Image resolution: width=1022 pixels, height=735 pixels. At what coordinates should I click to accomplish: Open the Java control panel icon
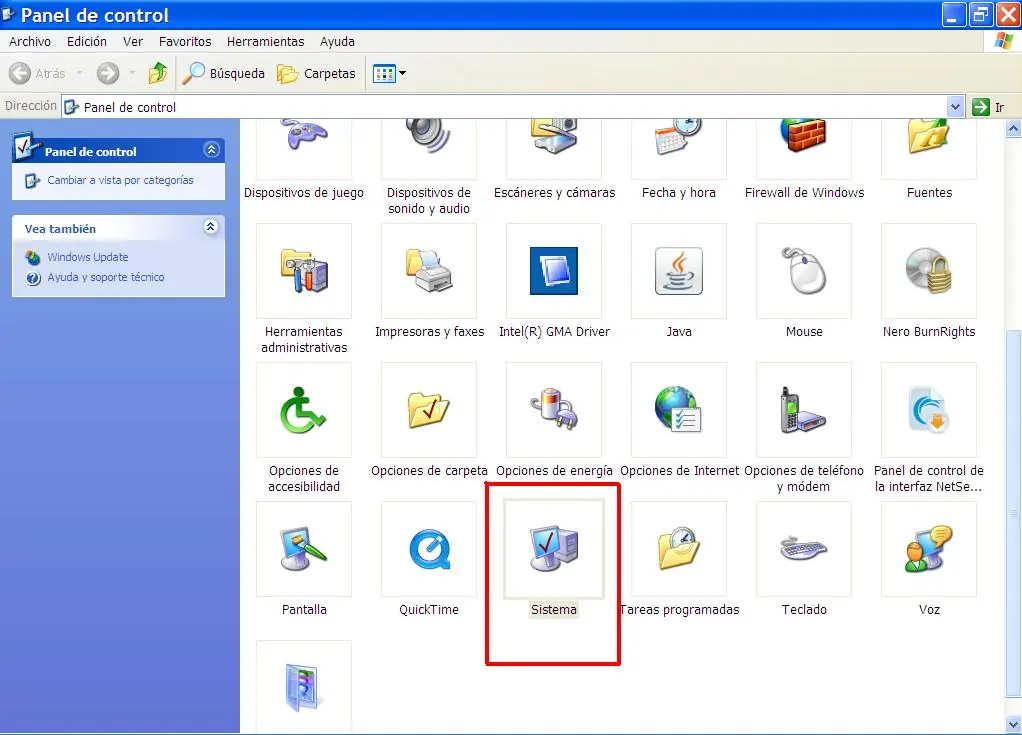tap(679, 270)
